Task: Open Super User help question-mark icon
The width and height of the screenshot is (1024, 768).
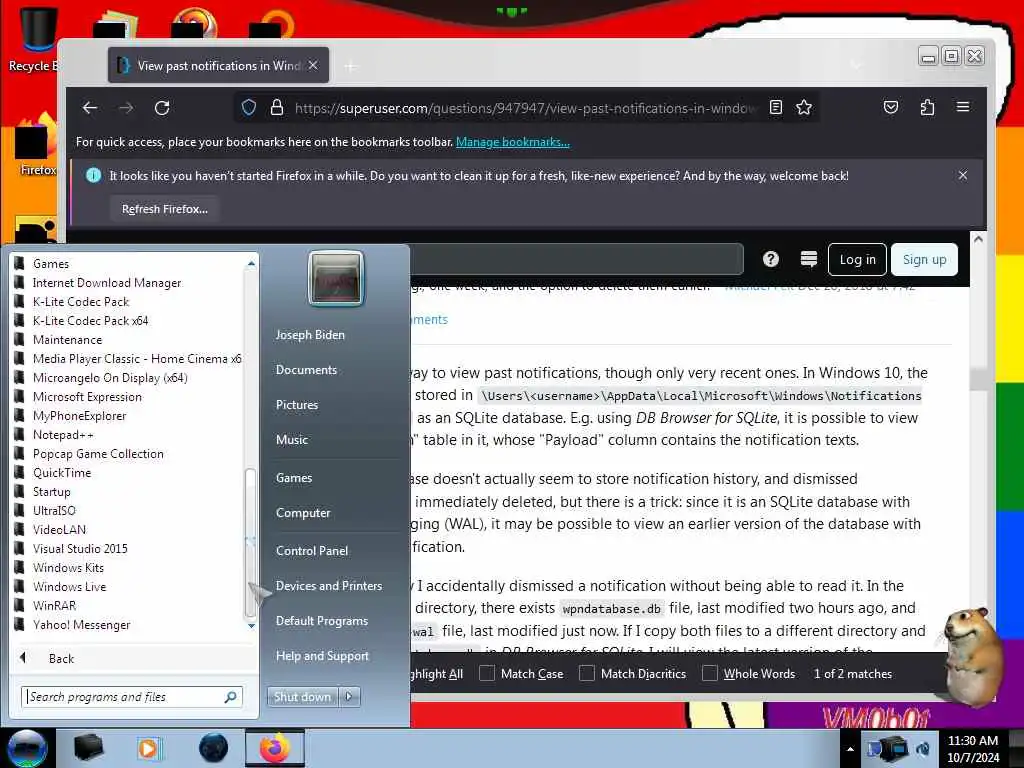Action: (771, 259)
